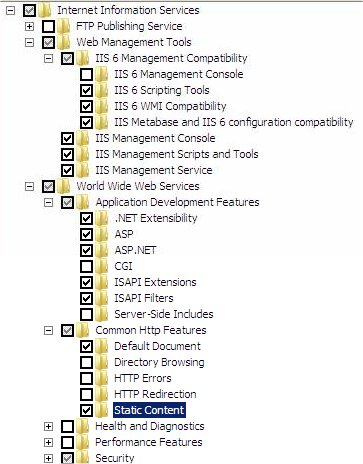The height and width of the screenshot is (464, 363).
Task: Uncheck the ISAPI Filters checkbox
Action: tap(86, 298)
